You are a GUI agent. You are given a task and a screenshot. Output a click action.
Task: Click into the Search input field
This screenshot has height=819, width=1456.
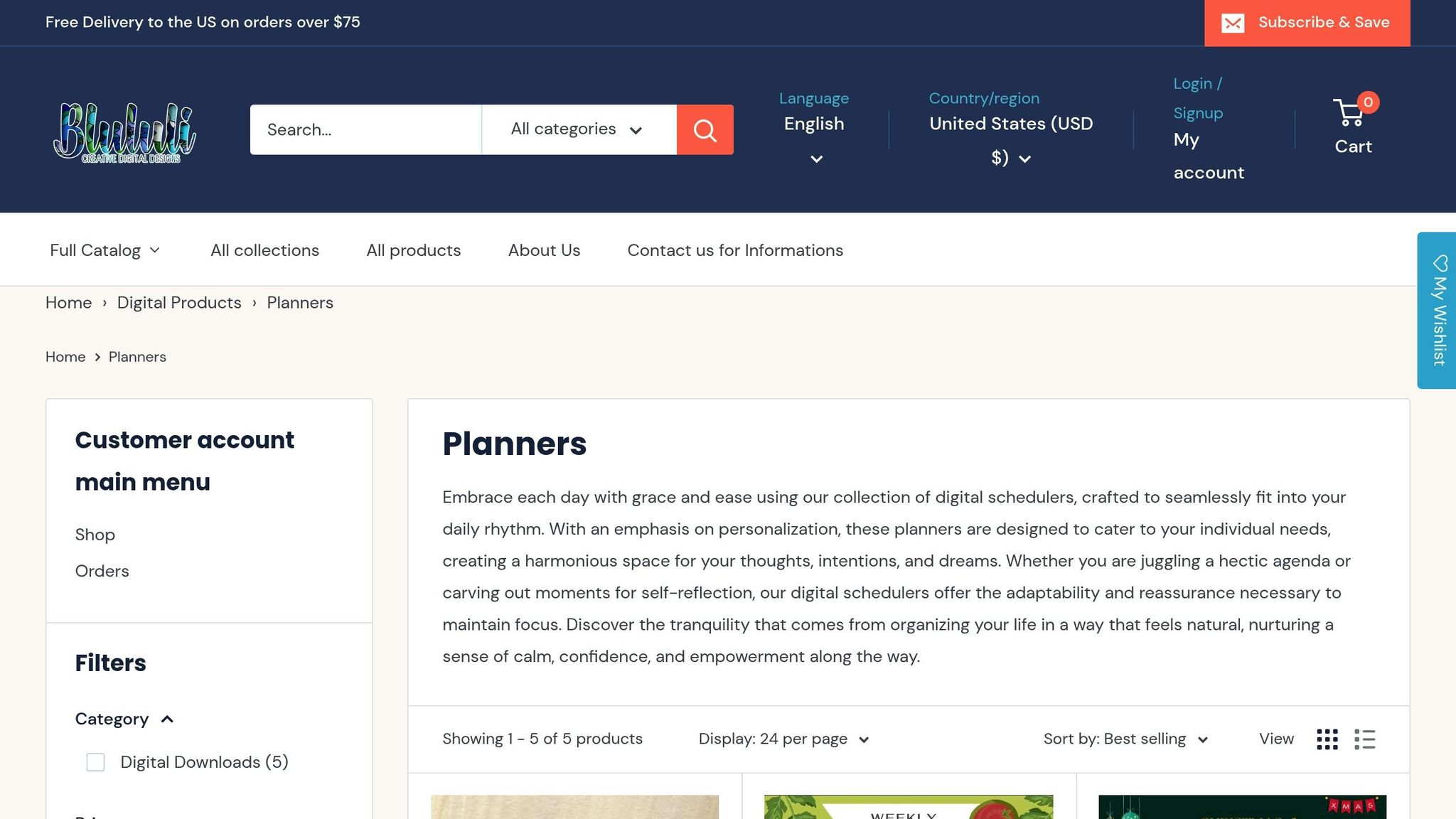[365, 129]
